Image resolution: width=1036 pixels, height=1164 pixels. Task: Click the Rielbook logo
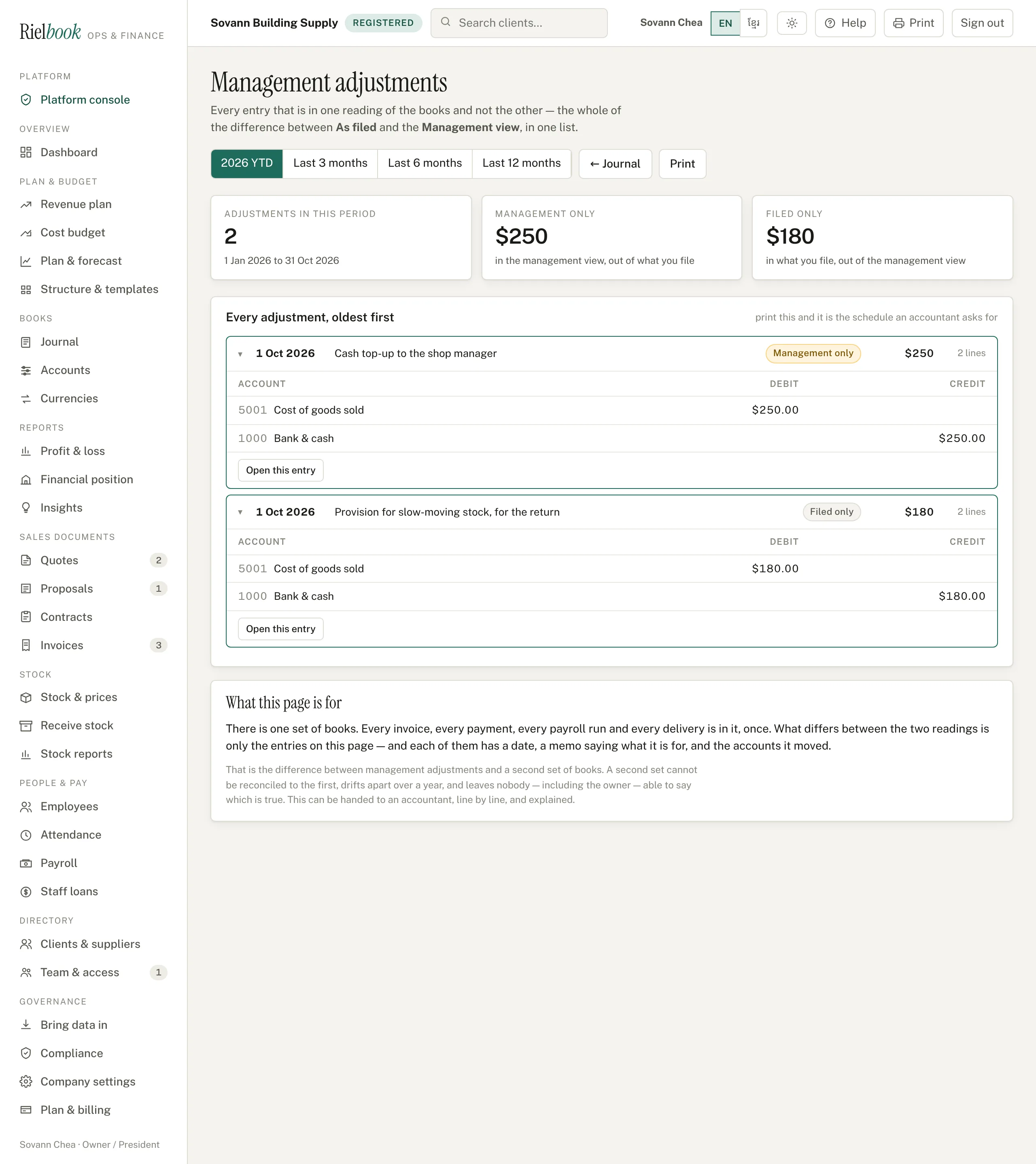click(50, 32)
